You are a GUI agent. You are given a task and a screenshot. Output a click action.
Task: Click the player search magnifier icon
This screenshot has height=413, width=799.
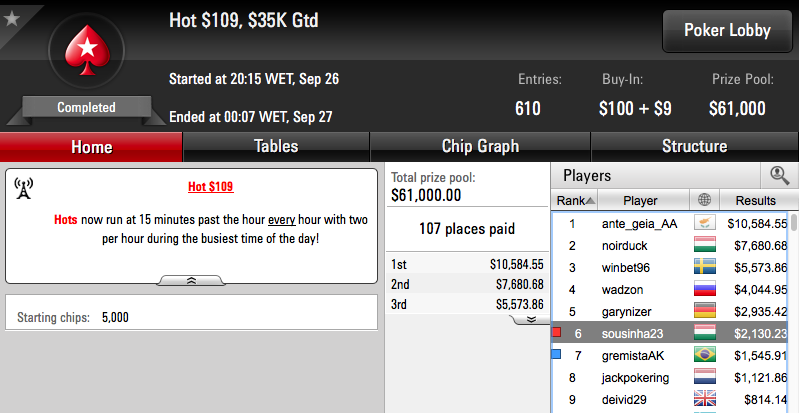tap(779, 176)
